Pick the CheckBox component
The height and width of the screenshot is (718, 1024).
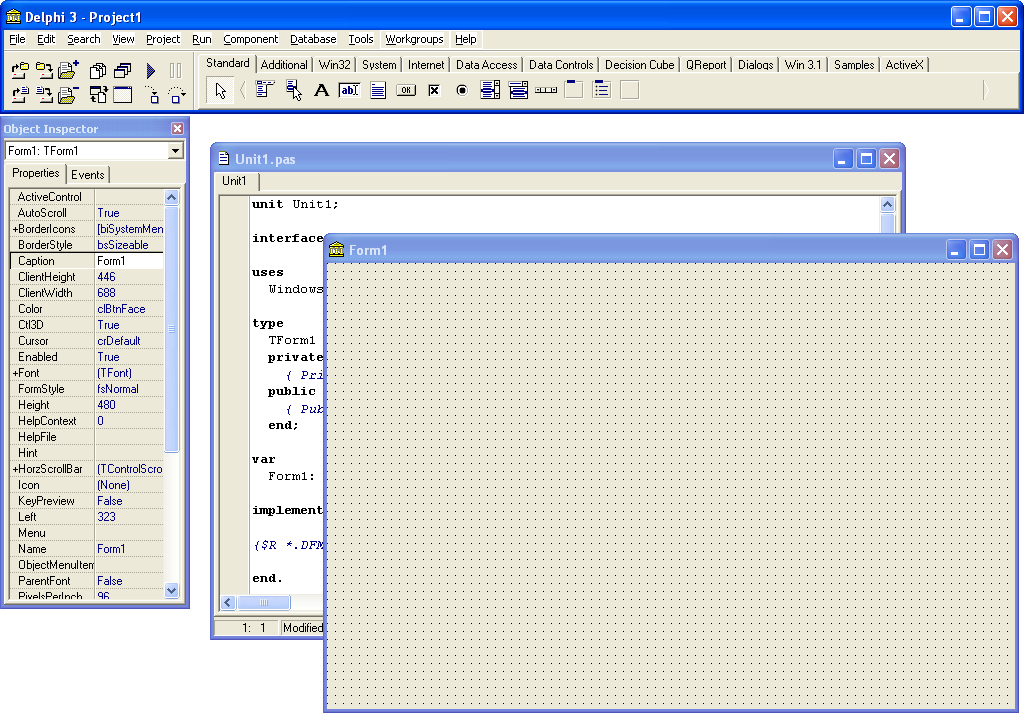click(x=434, y=90)
